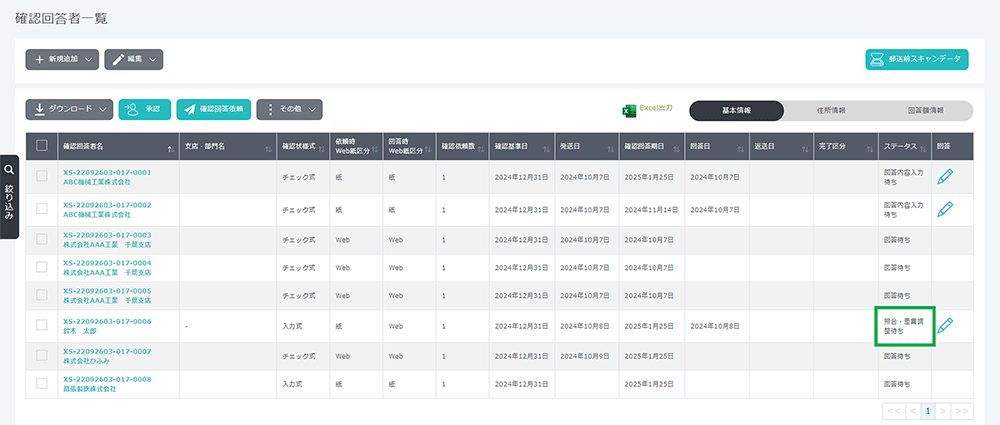Toggle the select-all checkbox in table header
The image size is (1000, 425).
[42, 146]
